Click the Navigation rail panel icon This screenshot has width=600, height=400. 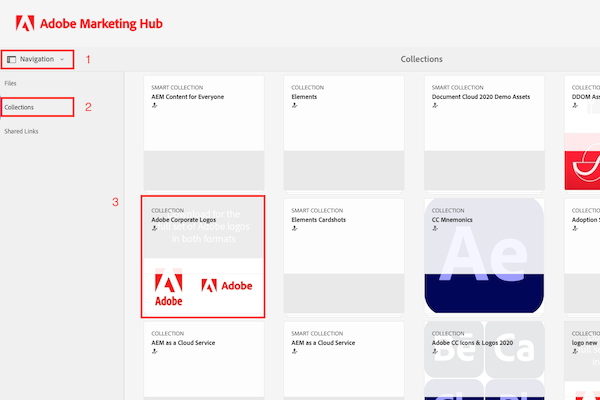pos(11,59)
